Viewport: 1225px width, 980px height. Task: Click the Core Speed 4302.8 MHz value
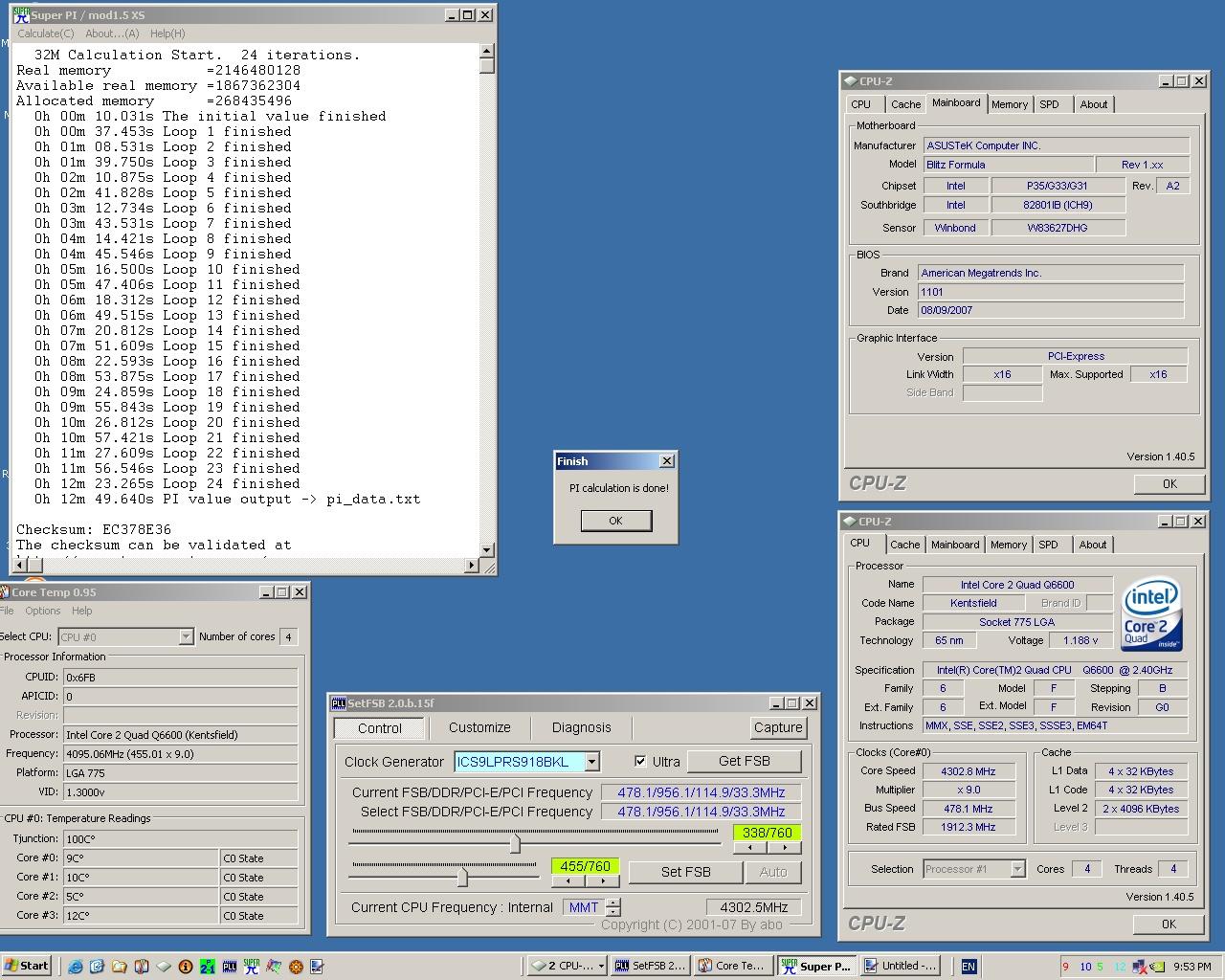coord(968,771)
